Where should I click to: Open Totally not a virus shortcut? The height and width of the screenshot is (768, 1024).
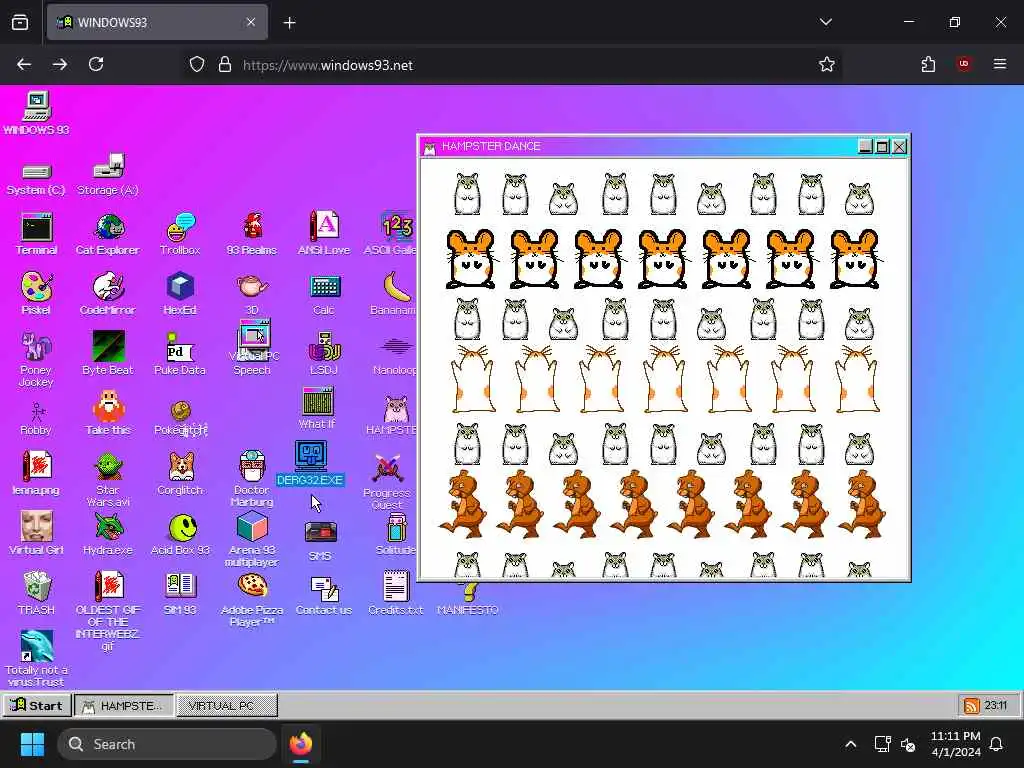tap(37, 658)
